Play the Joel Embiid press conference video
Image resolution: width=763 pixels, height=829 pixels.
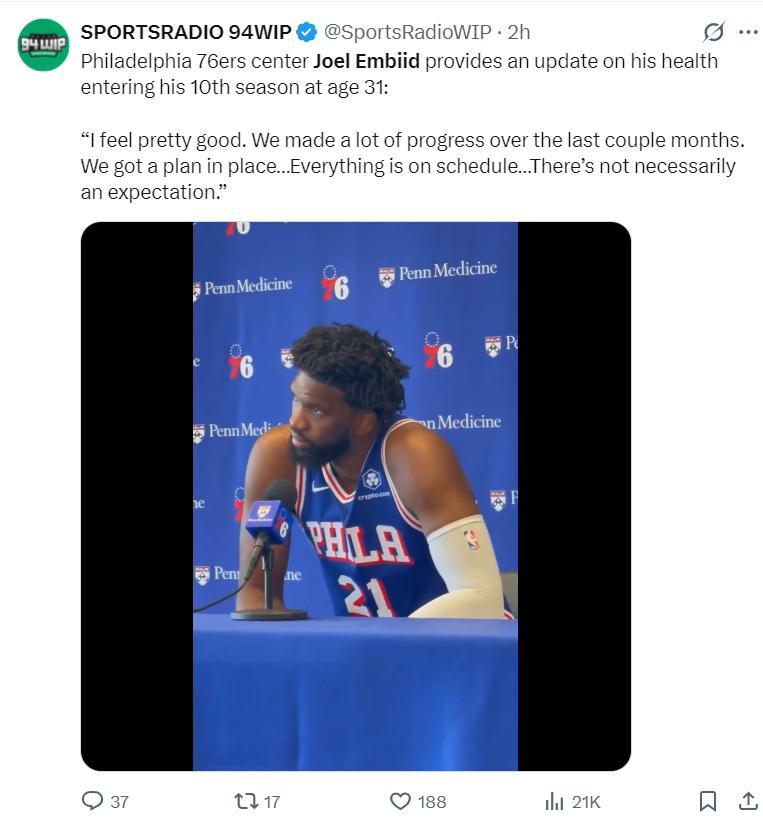[355, 496]
